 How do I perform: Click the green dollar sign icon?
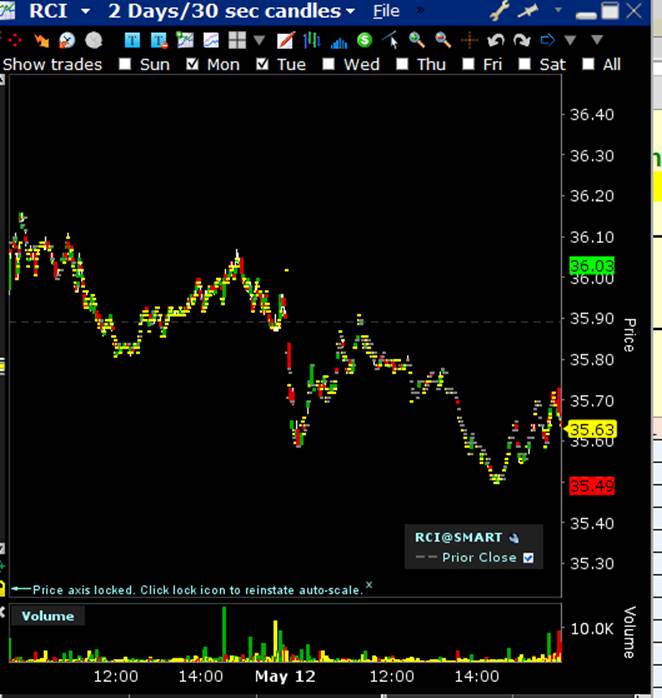(x=365, y=41)
